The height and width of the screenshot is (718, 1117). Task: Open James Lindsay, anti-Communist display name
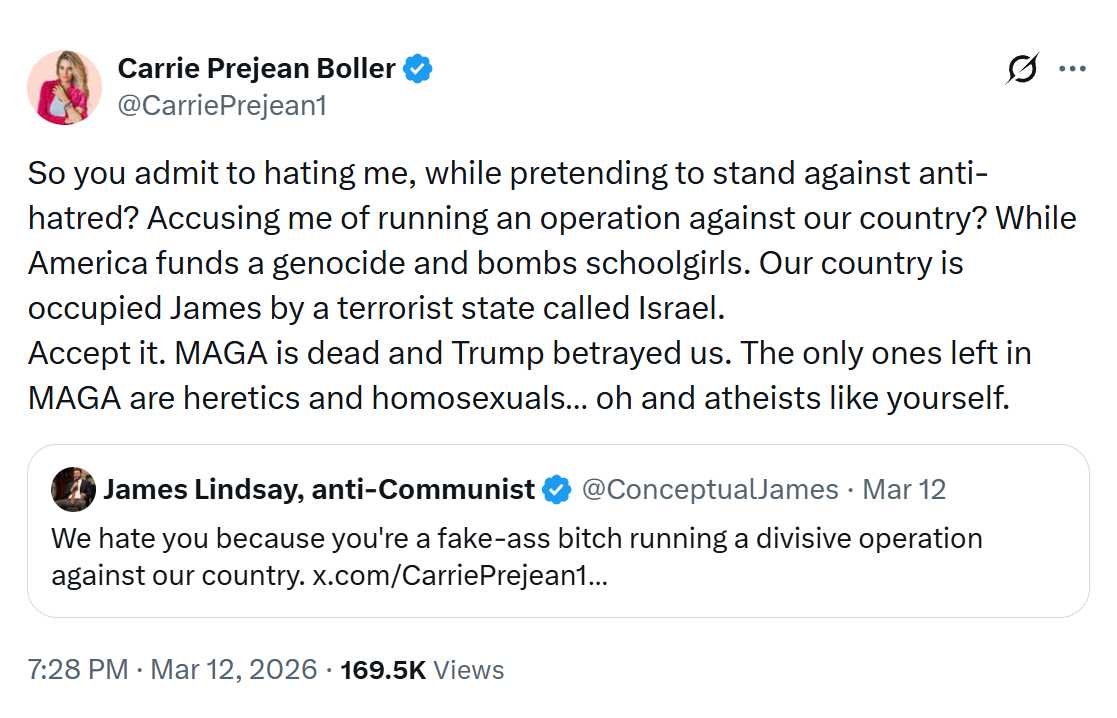click(319, 489)
